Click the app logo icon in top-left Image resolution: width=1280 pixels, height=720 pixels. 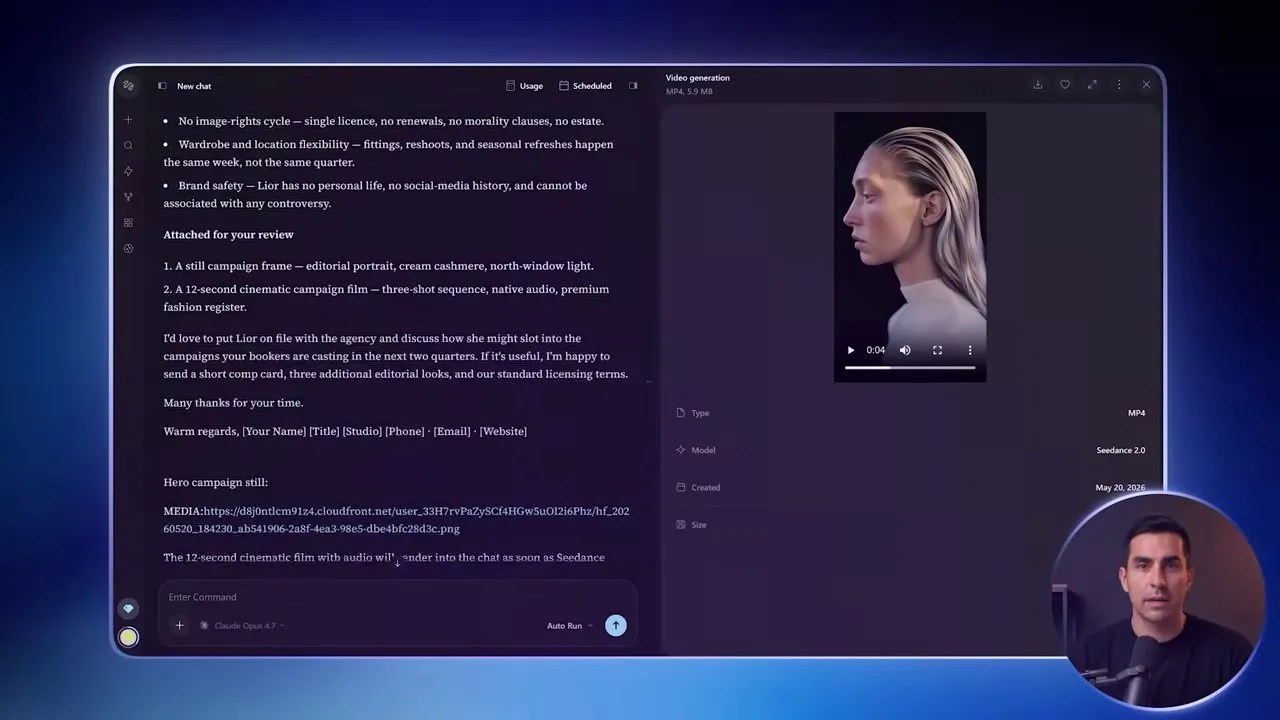(128, 86)
